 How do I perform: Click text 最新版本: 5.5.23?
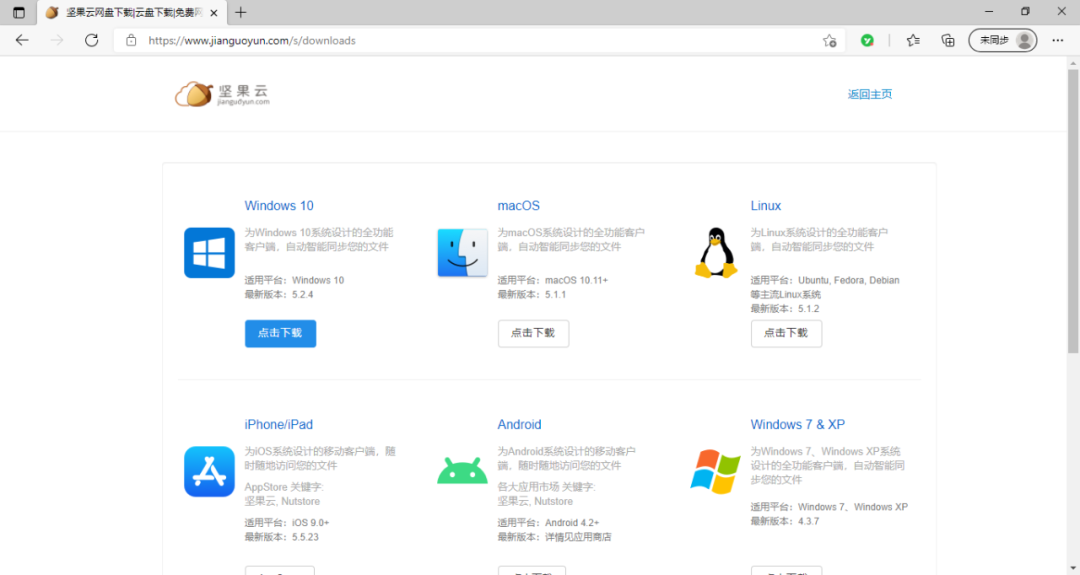point(282,537)
